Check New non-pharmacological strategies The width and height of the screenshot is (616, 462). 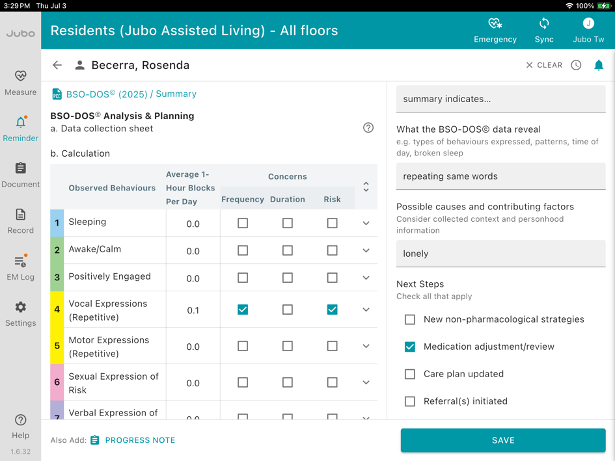410,320
